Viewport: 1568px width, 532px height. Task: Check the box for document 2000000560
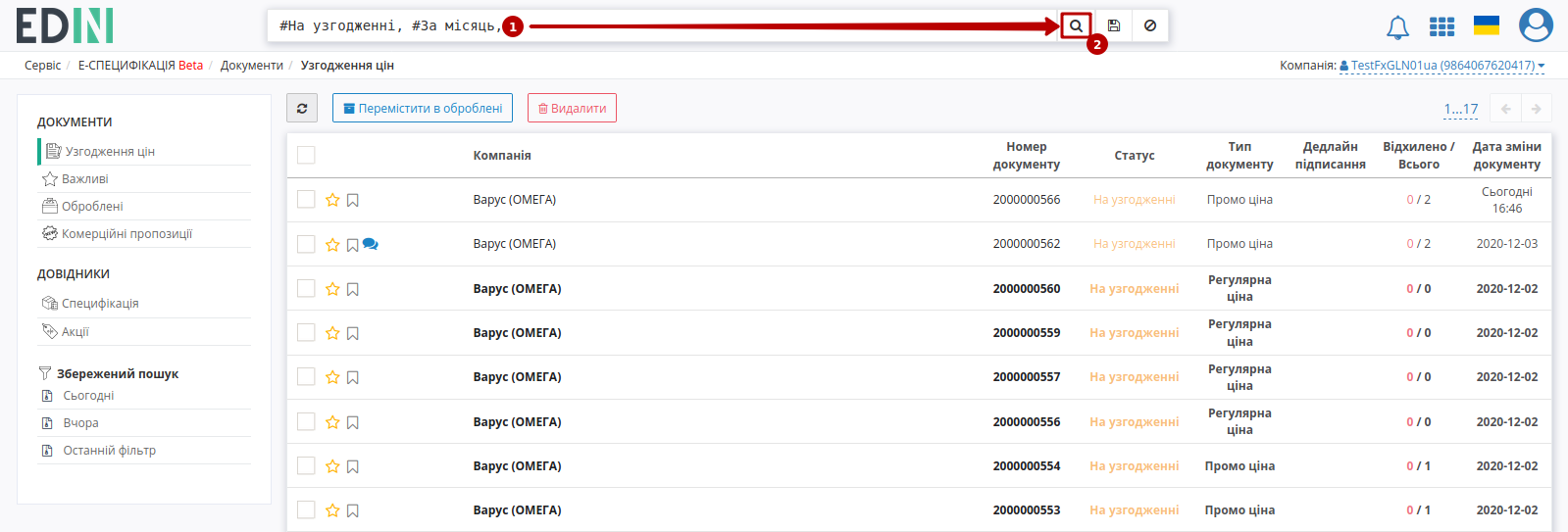coord(306,288)
